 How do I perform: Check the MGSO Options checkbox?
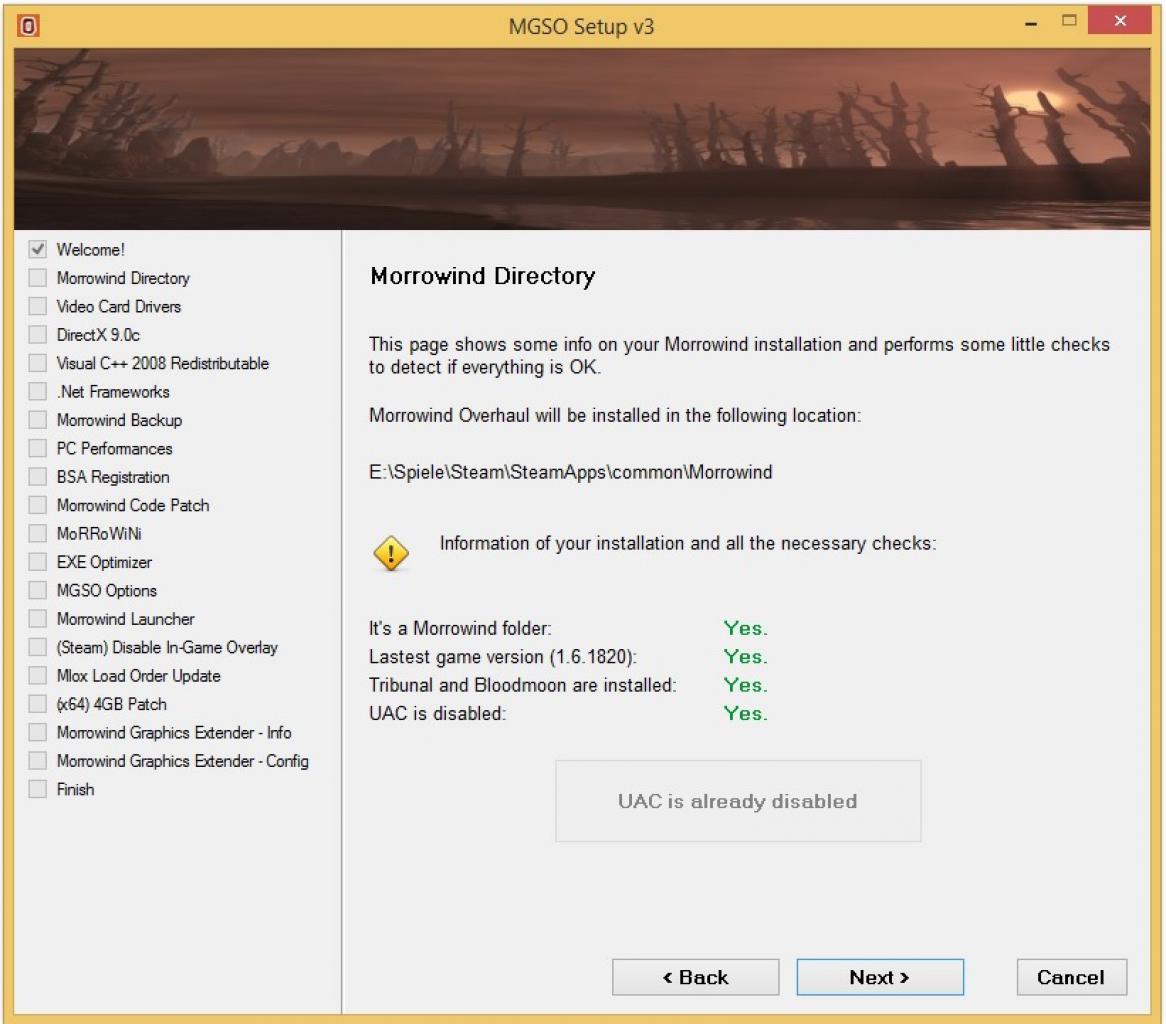click(37, 590)
